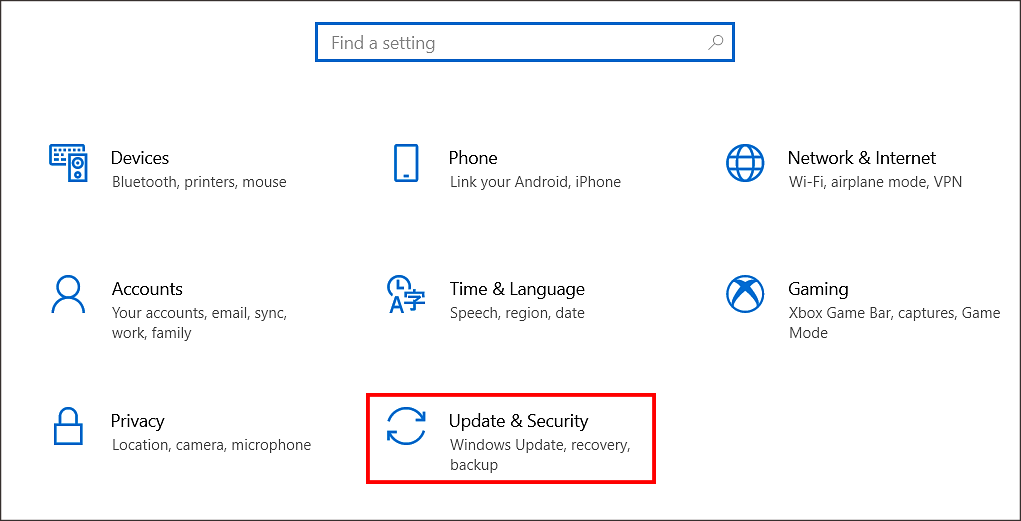Open the 'Time & Language' title
1021x521 pixels.
pos(517,289)
